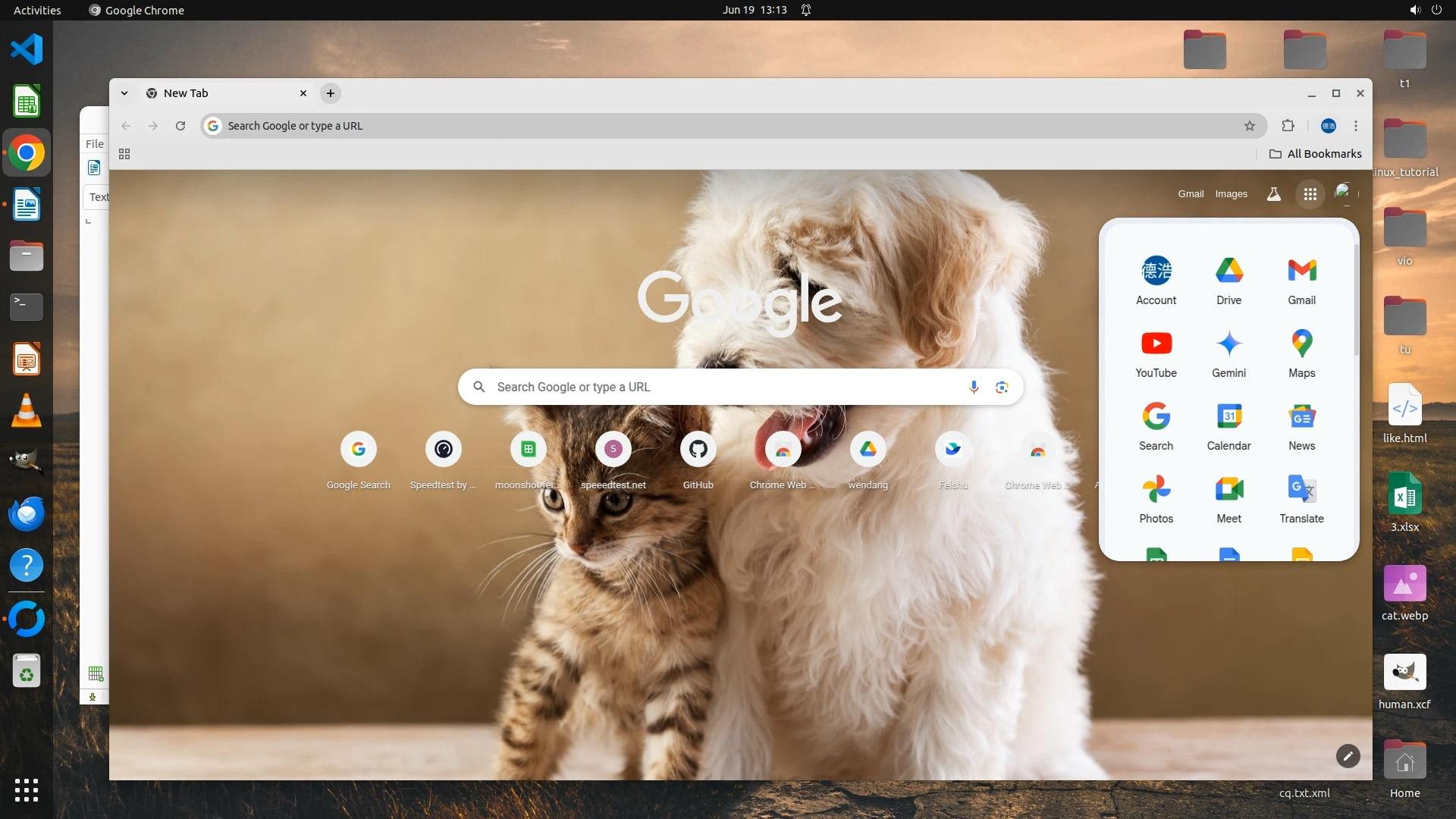Open a new tab with plus button

click(331, 93)
